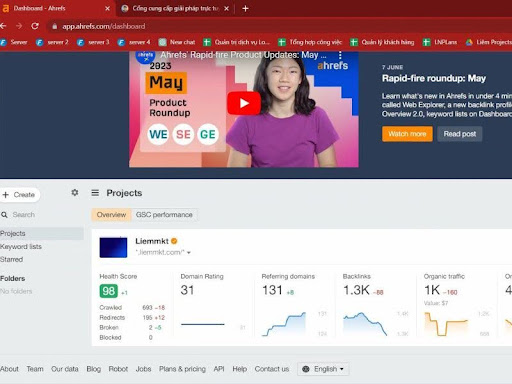Open the video options three-dot menu
Viewport: 512px width, 384px height.
coord(340,55)
